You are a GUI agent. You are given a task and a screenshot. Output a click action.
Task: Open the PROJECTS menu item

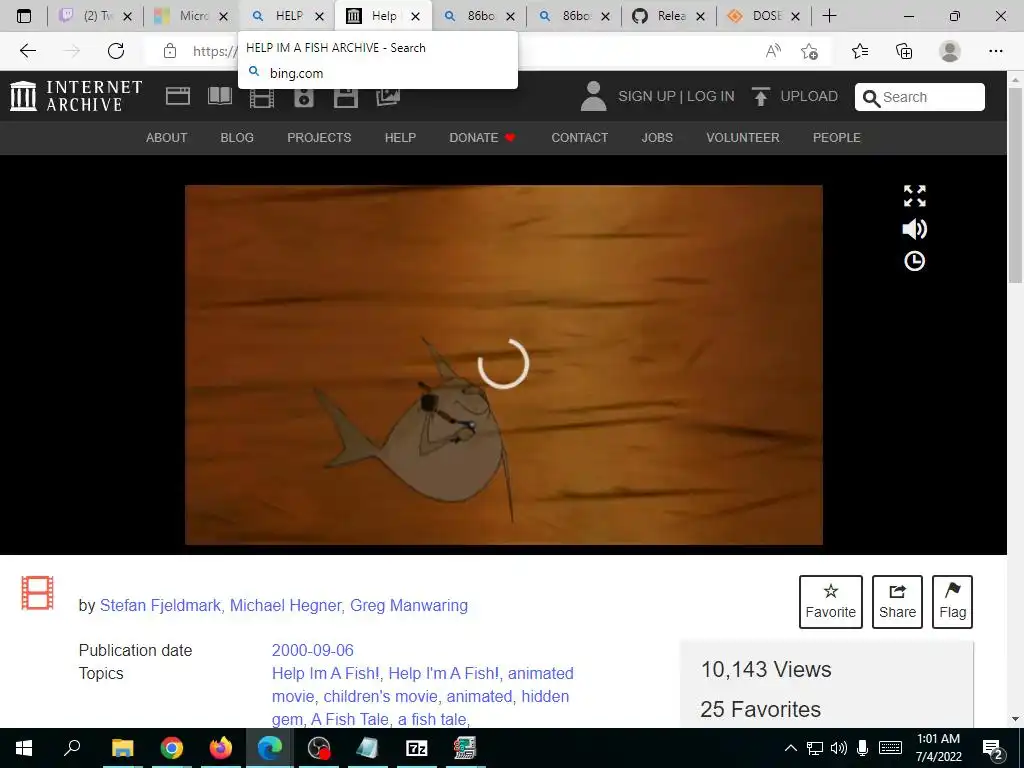(x=319, y=138)
